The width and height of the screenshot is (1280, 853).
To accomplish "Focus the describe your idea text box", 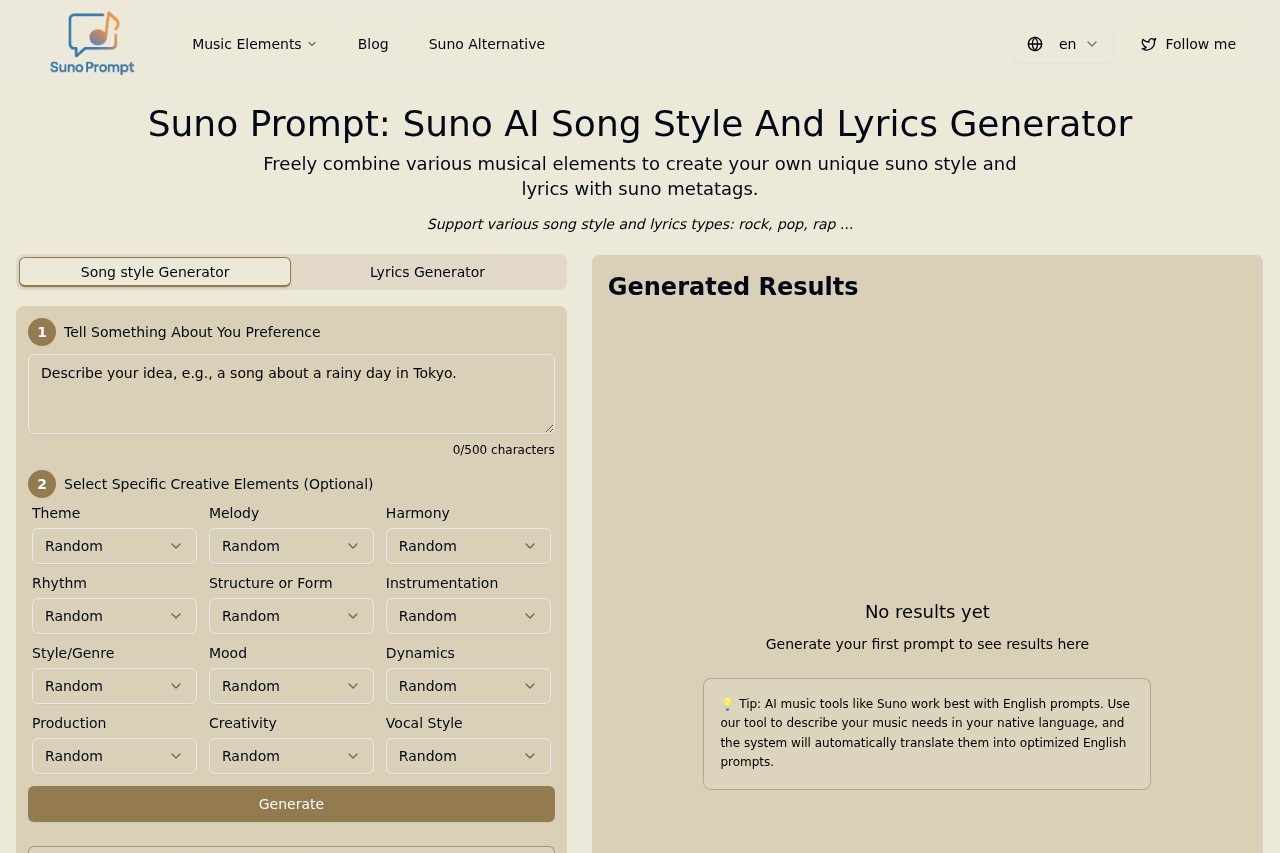I will tap(291, 394).
